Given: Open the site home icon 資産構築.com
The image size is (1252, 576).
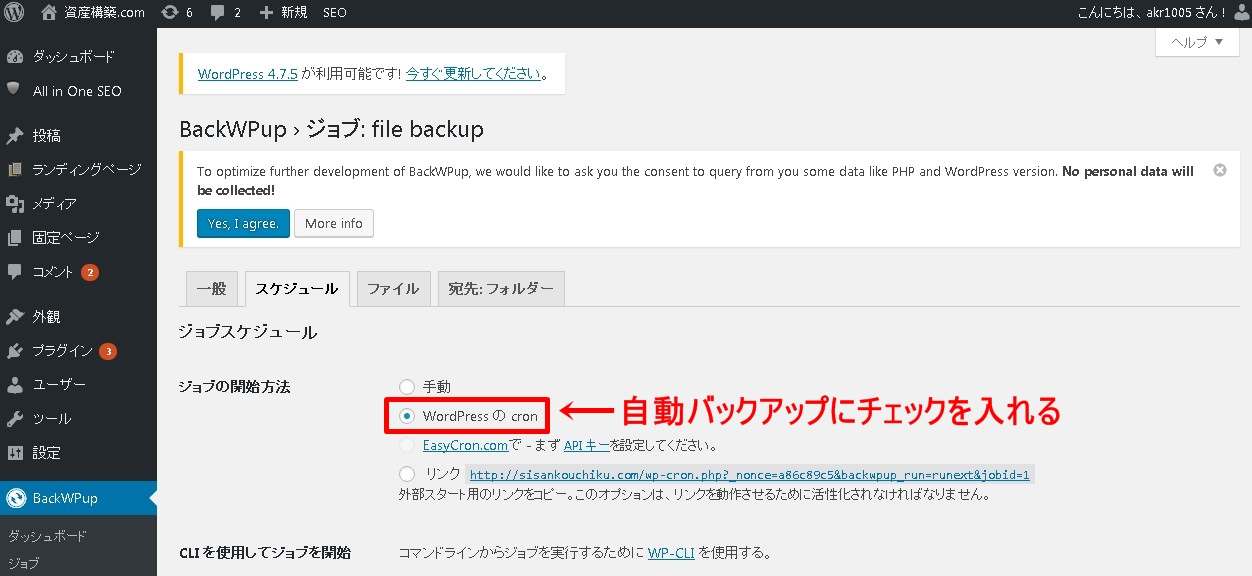Looking at the screenshot, I should [49, 13].
